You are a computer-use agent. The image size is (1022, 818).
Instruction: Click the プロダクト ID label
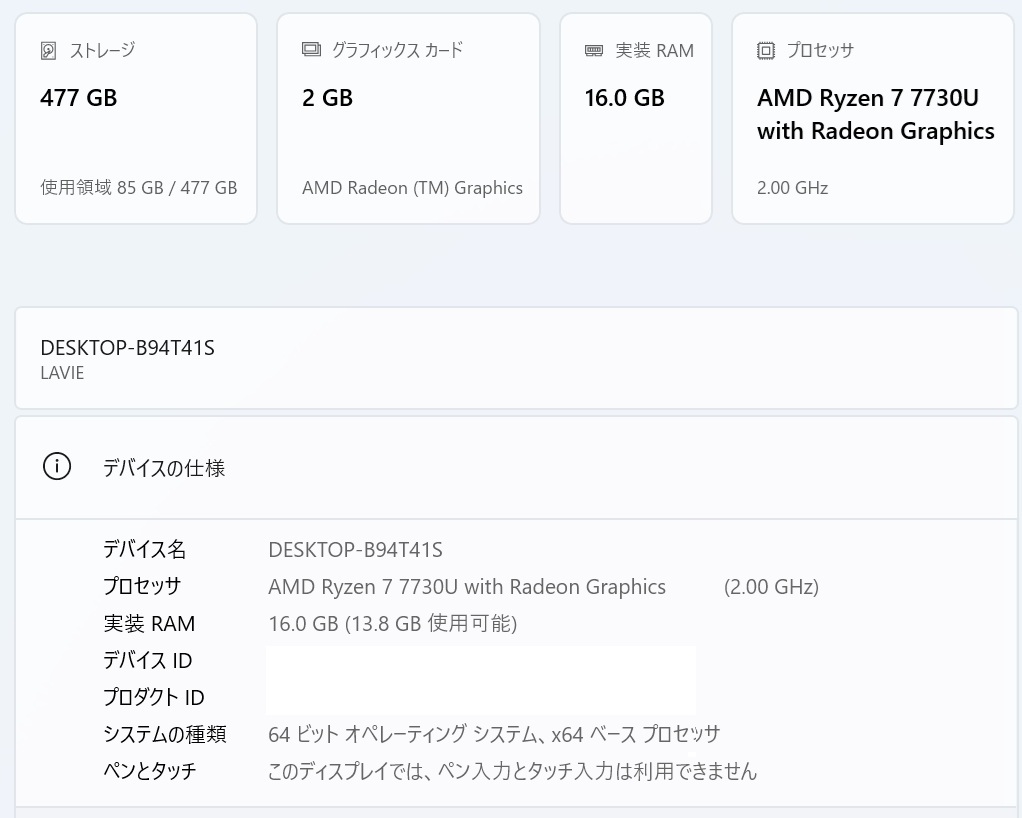pyautogui.click(x=154, y=697)
